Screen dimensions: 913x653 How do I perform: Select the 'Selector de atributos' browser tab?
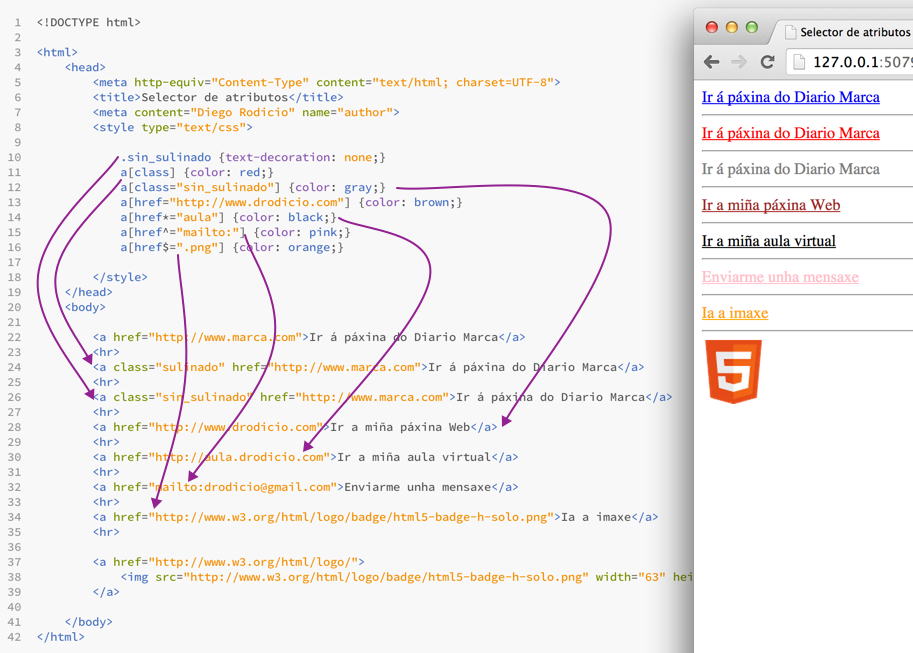pos(850,32)
